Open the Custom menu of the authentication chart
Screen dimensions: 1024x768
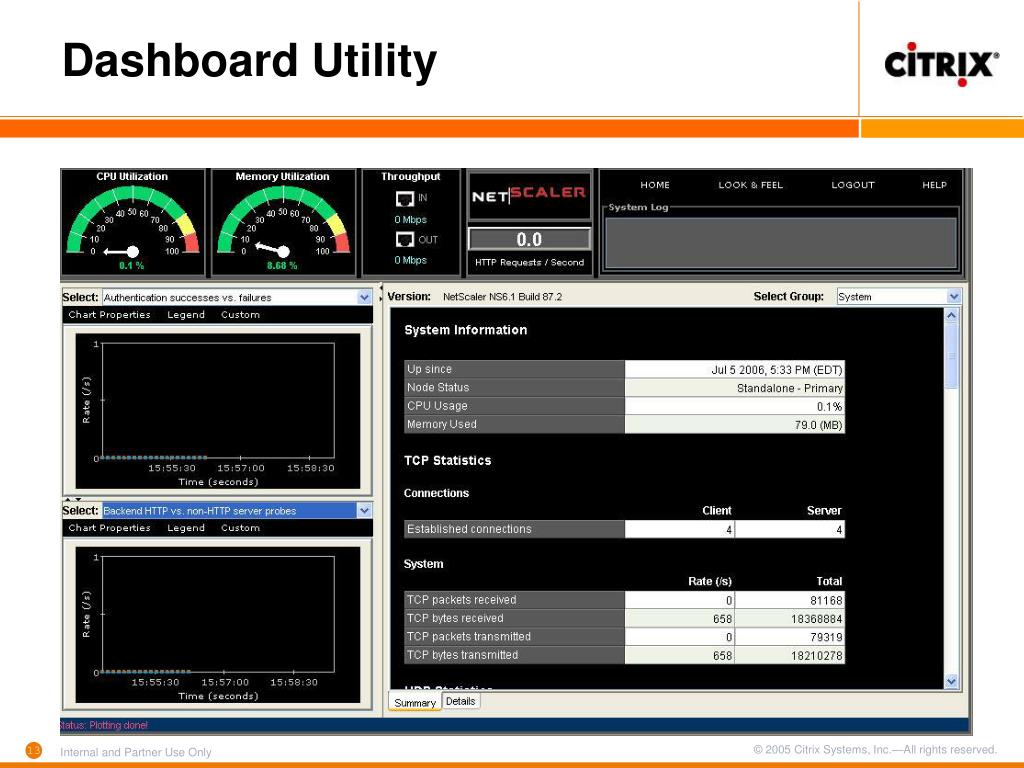(240, 315)
